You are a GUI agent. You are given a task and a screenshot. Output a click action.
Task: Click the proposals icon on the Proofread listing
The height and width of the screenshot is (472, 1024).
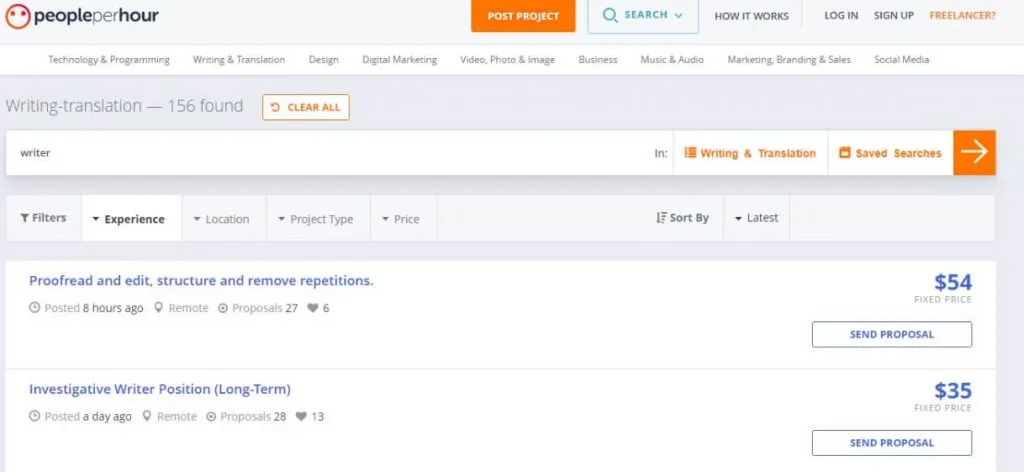point(223,308)
